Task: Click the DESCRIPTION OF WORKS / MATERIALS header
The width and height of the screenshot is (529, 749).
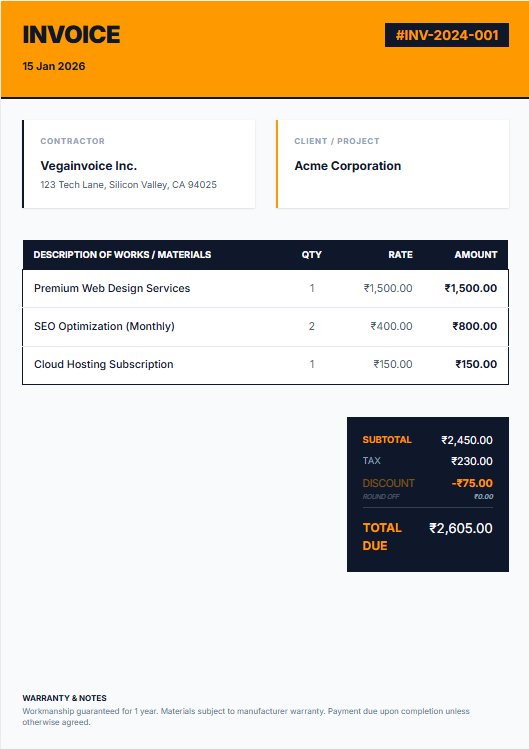Action: coord(122,255)
